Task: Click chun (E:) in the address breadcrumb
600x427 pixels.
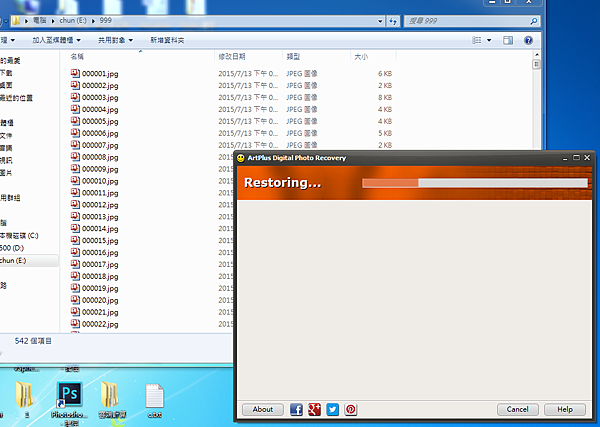Action: pyautogui.click(x=73, y=21)
